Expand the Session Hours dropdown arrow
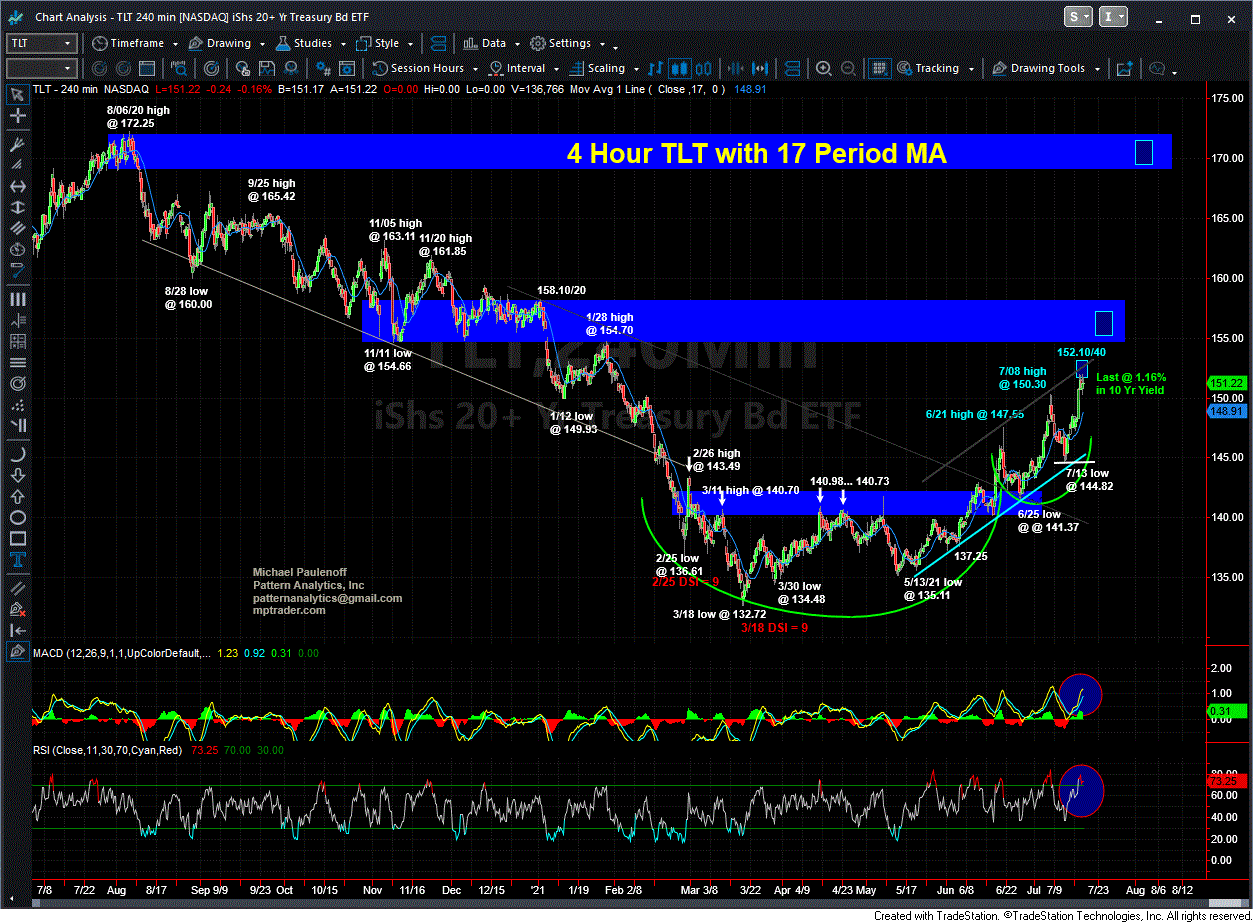The image size is (1253, 922). pyautogui.click(x=475, y=69)
